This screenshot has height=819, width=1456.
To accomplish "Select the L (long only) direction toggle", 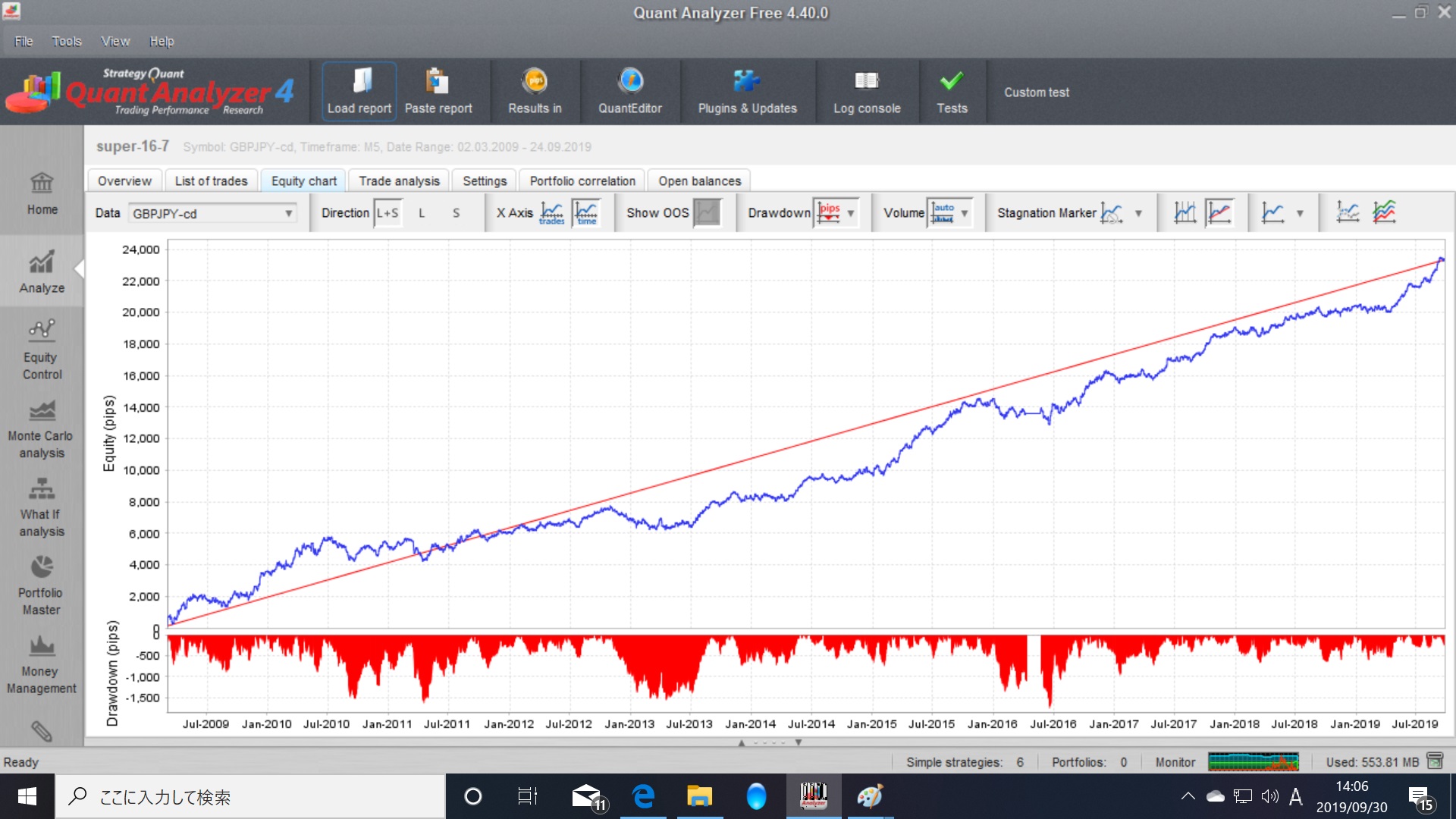I will 422,213.
